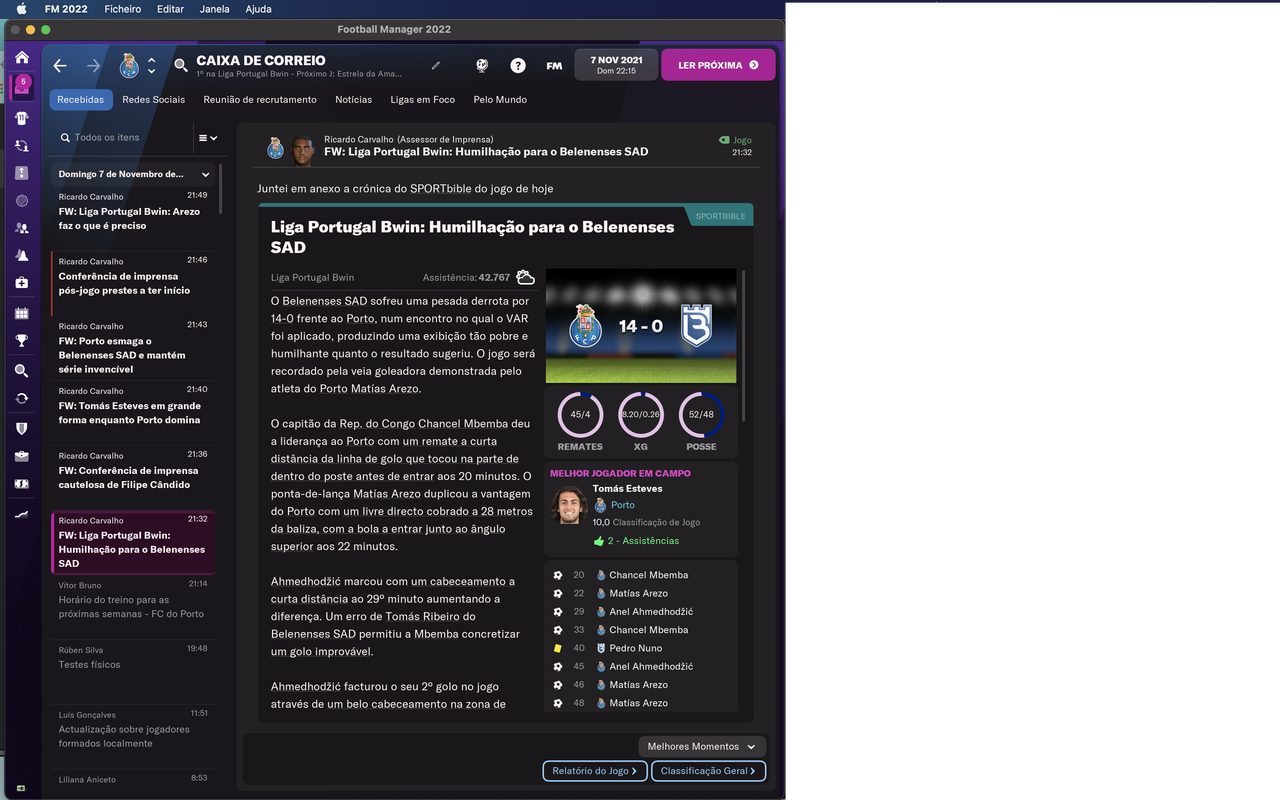Open the Schedule calendar icon in sidebar
1280x800 pixels.
pos(22,313)
